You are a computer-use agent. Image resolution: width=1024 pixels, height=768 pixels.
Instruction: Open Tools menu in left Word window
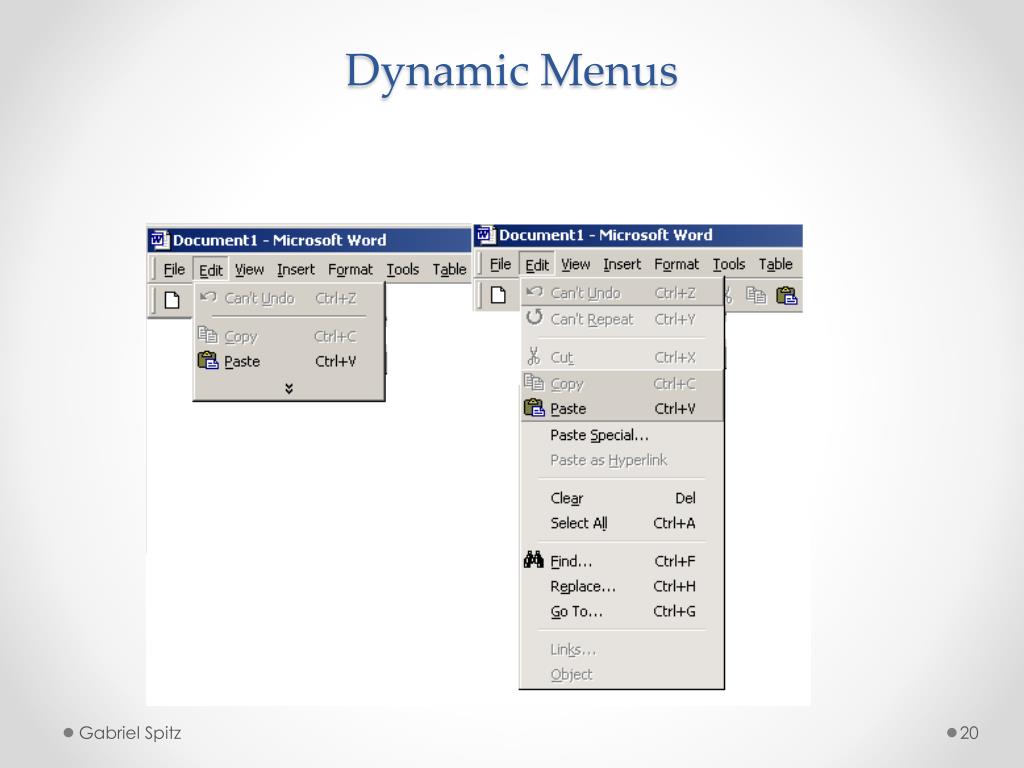402,269
